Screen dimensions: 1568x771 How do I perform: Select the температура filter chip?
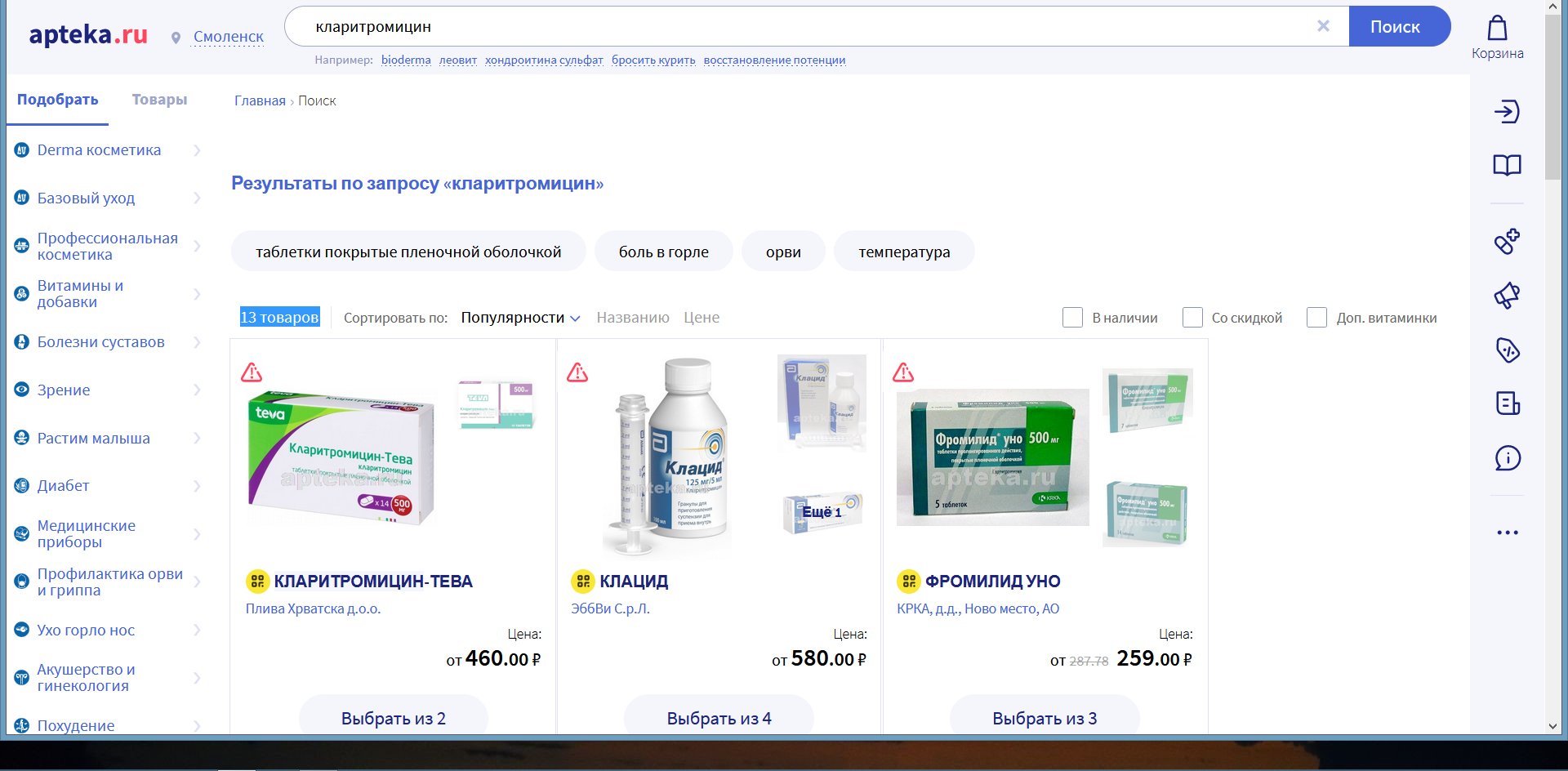click(x=904, y=252)
